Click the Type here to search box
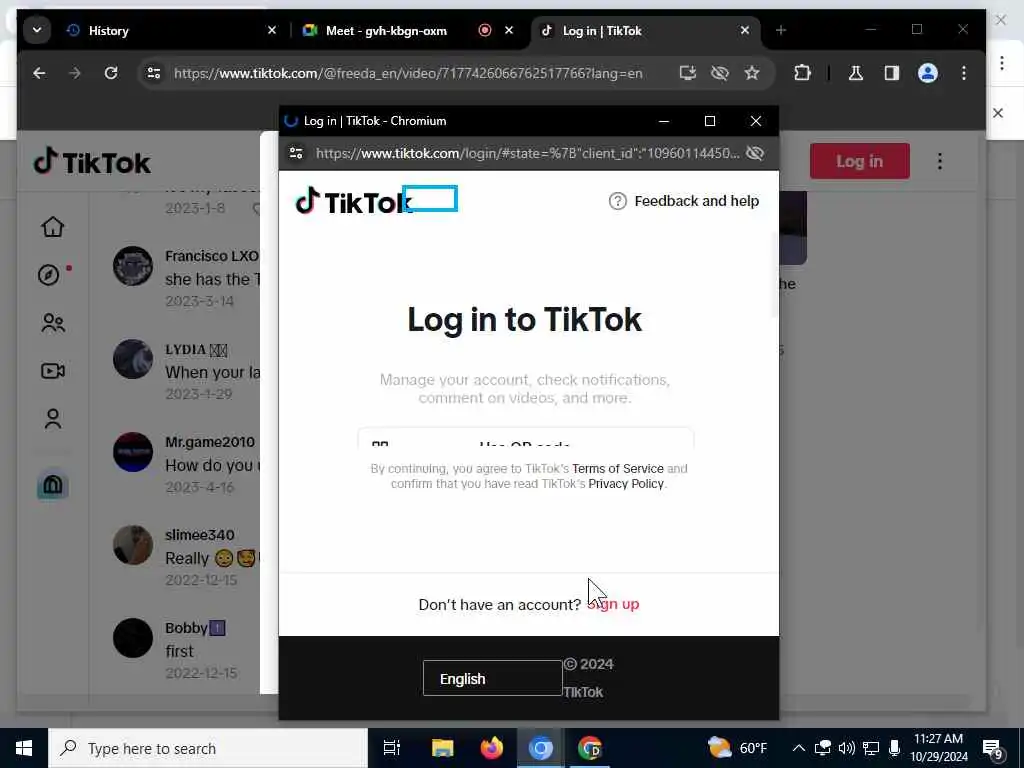Screen dimensions: 1024x768 point(208,748)
